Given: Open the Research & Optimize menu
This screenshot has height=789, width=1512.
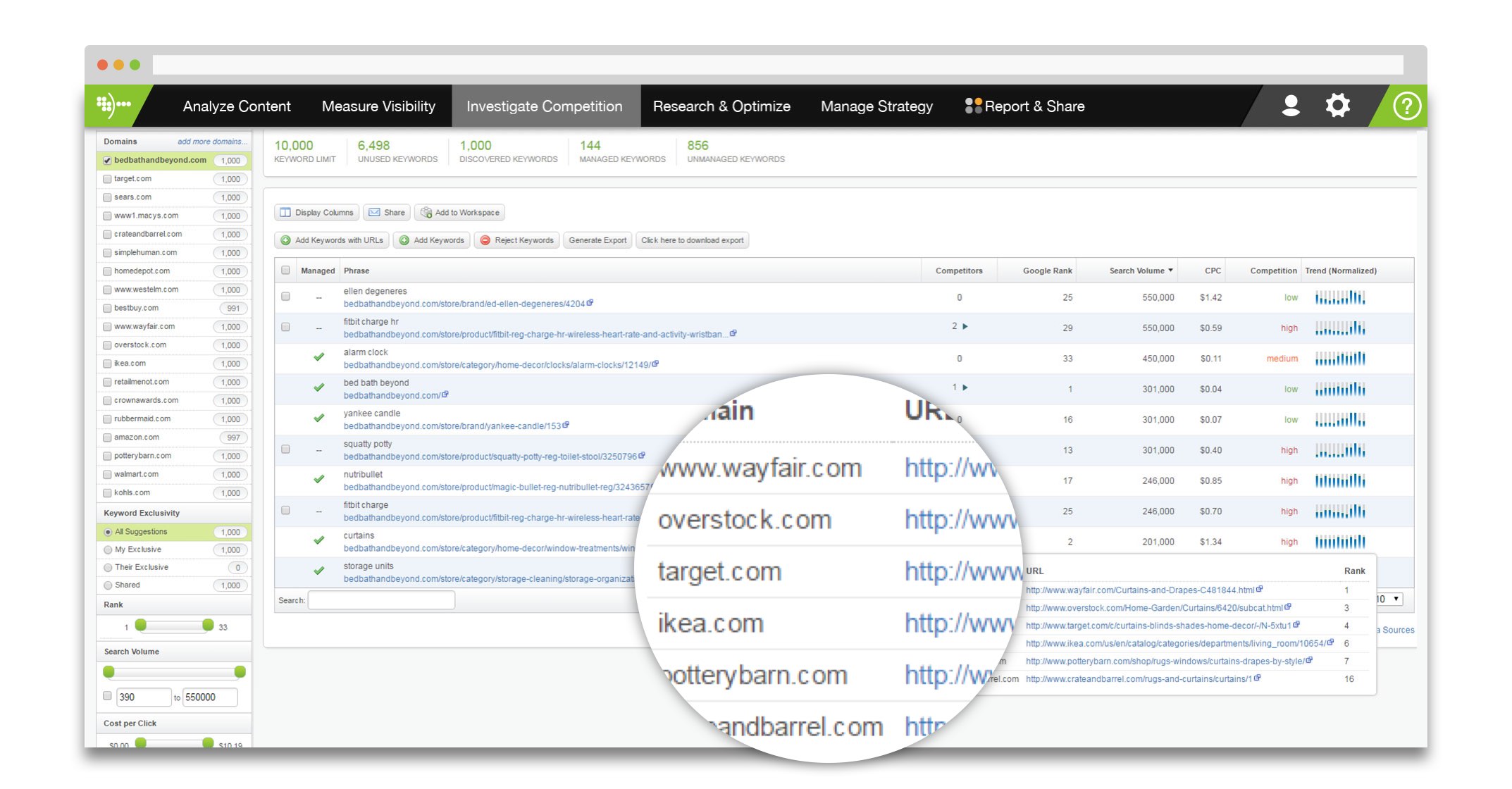Looking at the screenshot, I should pos(721,106).
